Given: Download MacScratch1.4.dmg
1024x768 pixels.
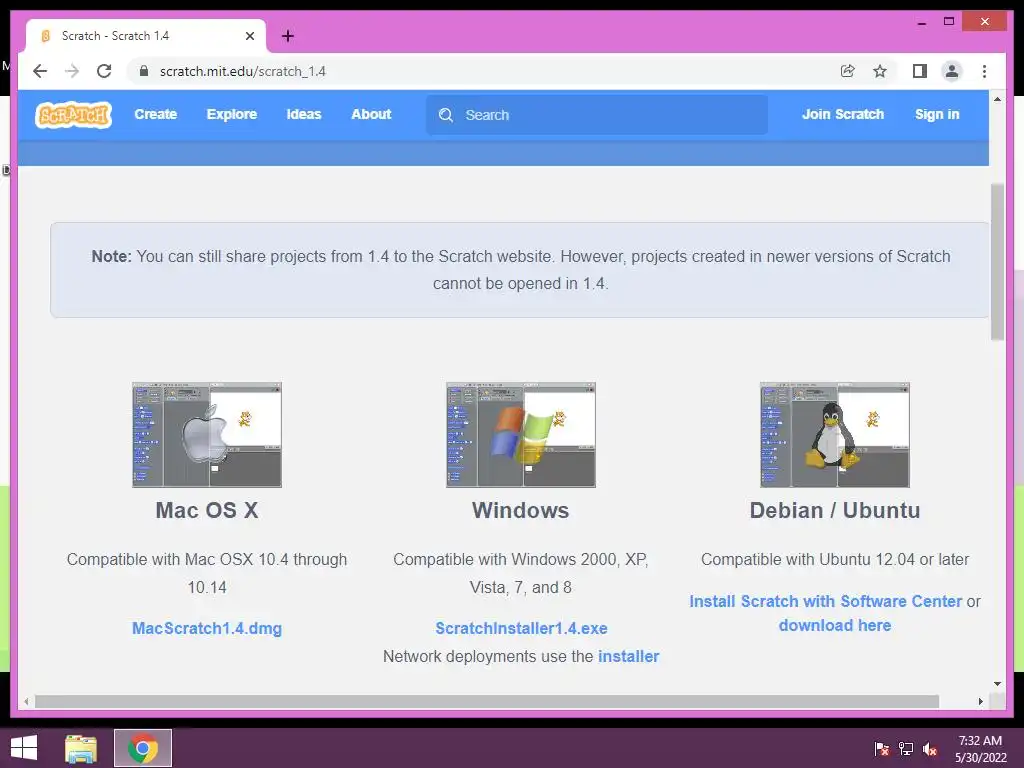Looking at the screenshot, I should pyautogui.click(x=207, y=628).
